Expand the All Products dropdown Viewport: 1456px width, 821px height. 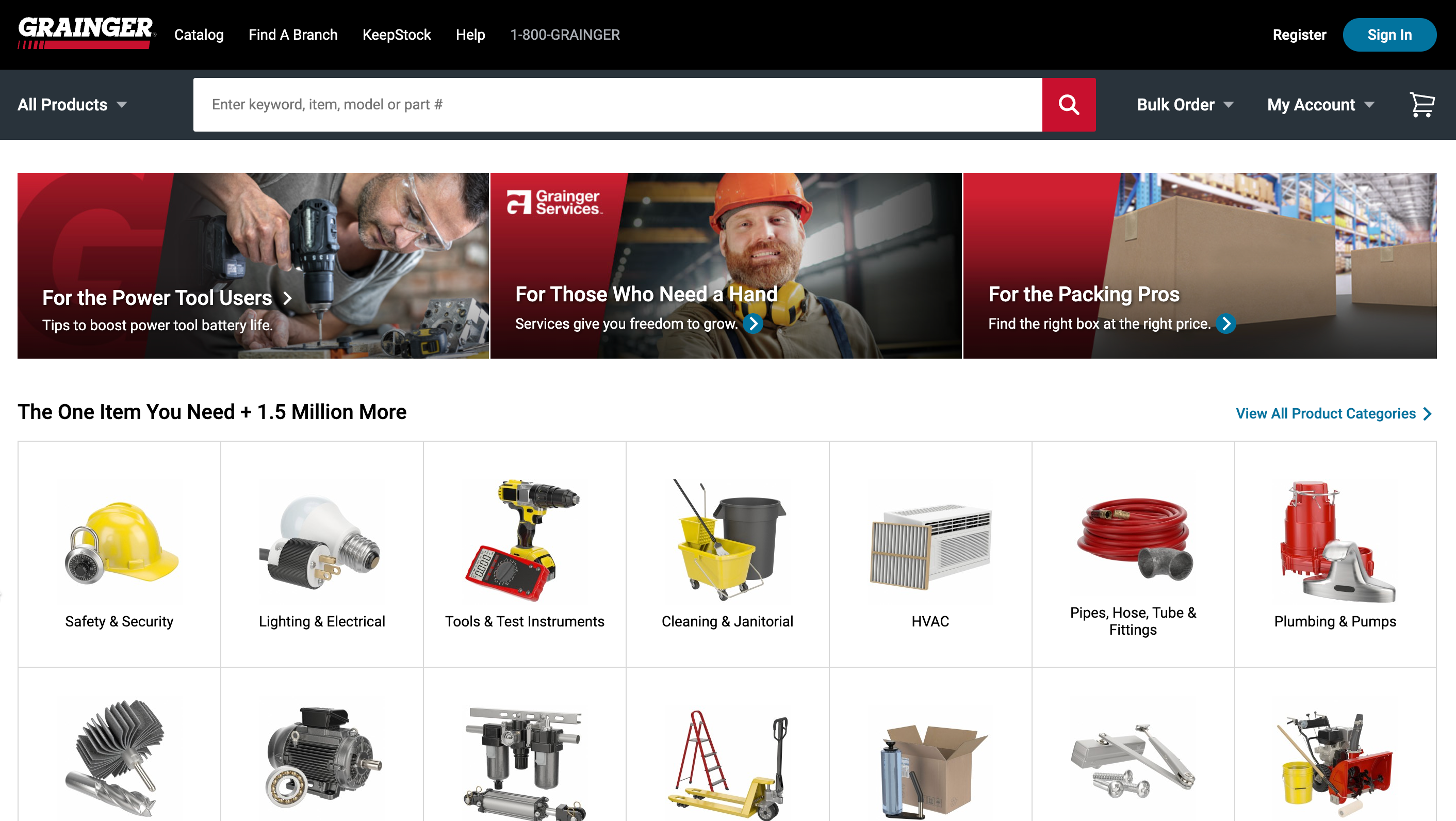coord(72,105)
